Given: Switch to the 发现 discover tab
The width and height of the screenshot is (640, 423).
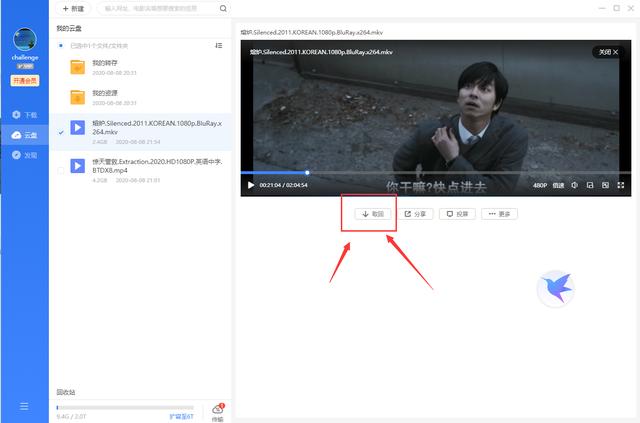Looking at the screenshot, I should 24,155.
